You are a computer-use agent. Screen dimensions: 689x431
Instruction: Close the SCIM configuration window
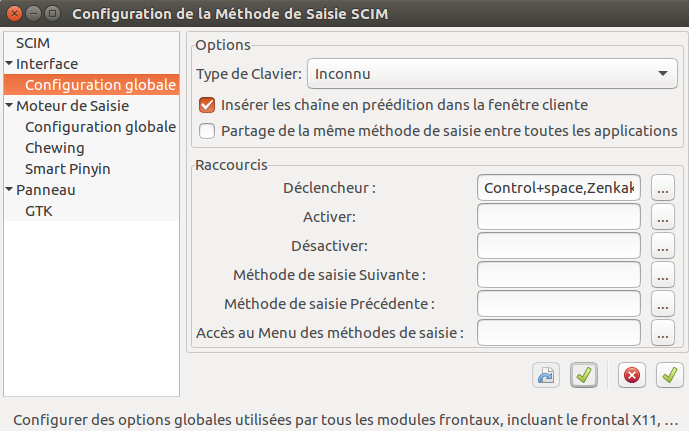tap(14, 14)
